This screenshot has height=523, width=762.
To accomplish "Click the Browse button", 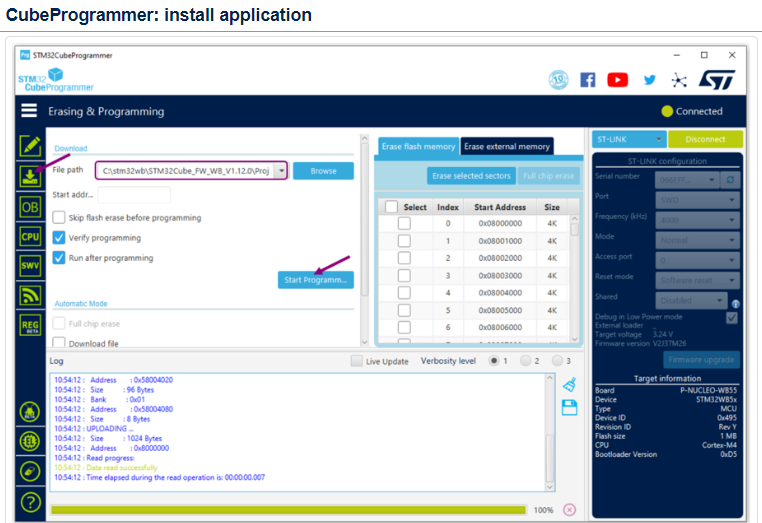I will coord(323,171).
